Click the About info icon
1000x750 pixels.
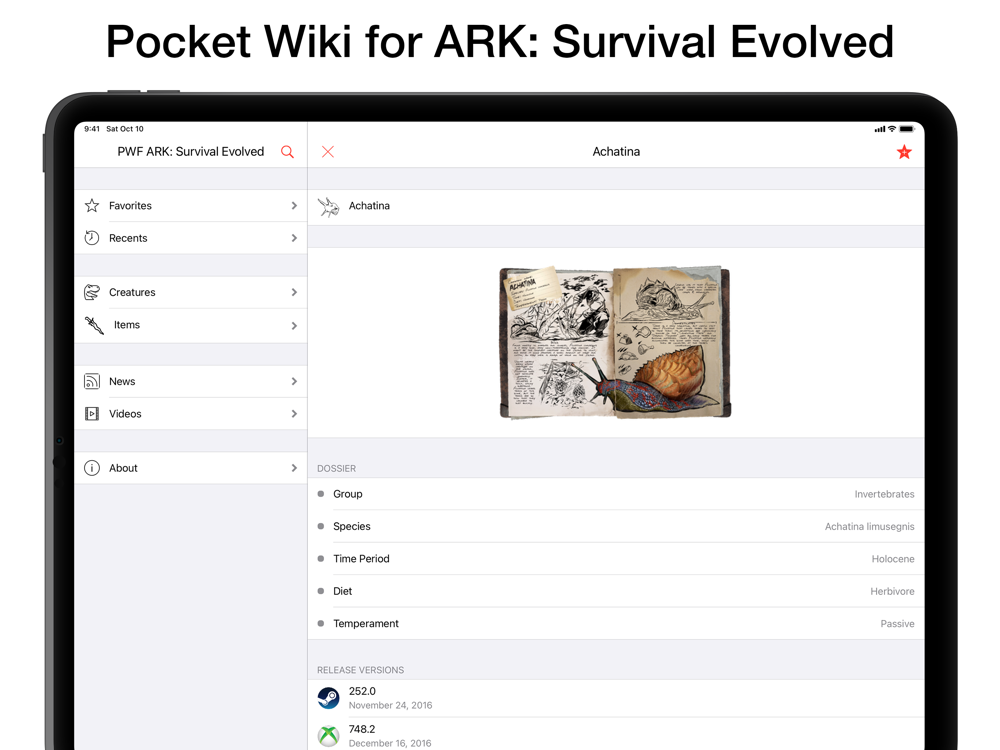click(x=92, y=468)
